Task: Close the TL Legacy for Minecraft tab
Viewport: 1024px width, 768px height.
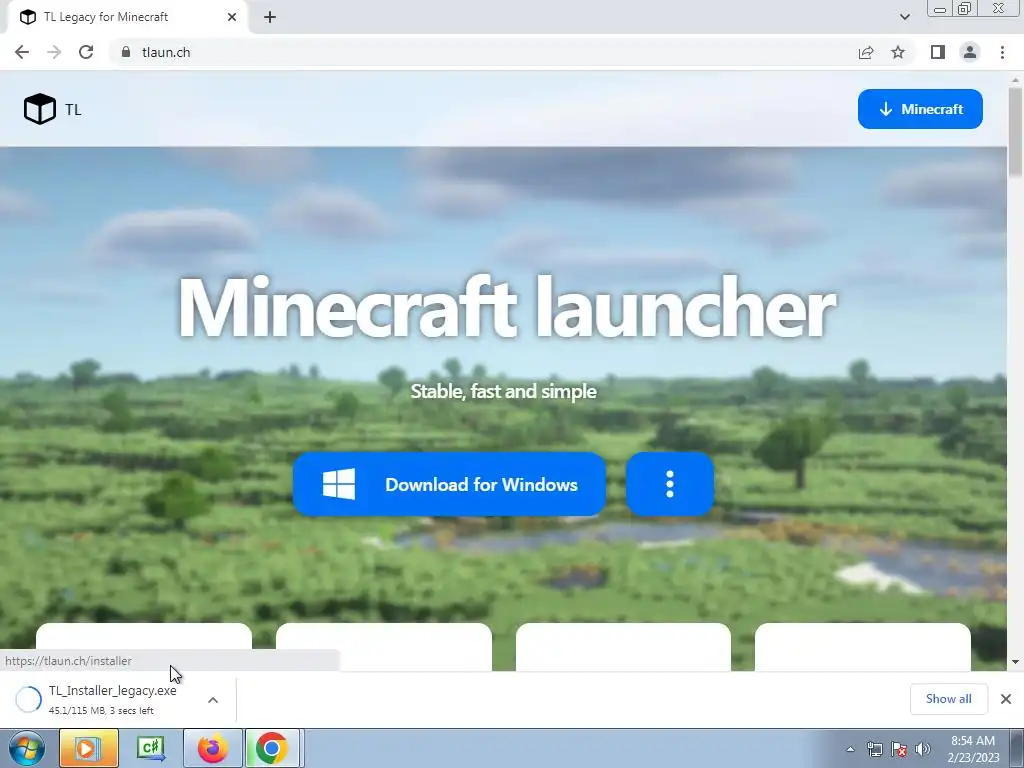Action: coord(232,17)
